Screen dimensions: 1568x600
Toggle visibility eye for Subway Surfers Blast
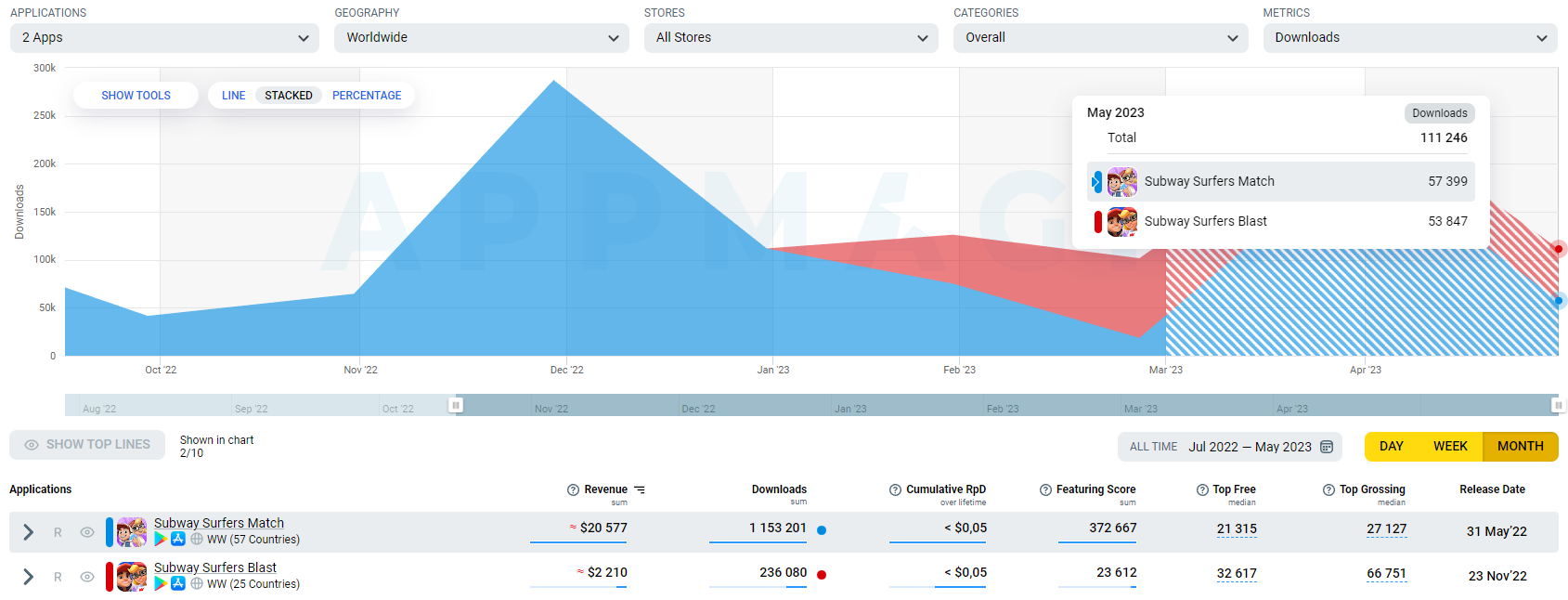point(87,577)
